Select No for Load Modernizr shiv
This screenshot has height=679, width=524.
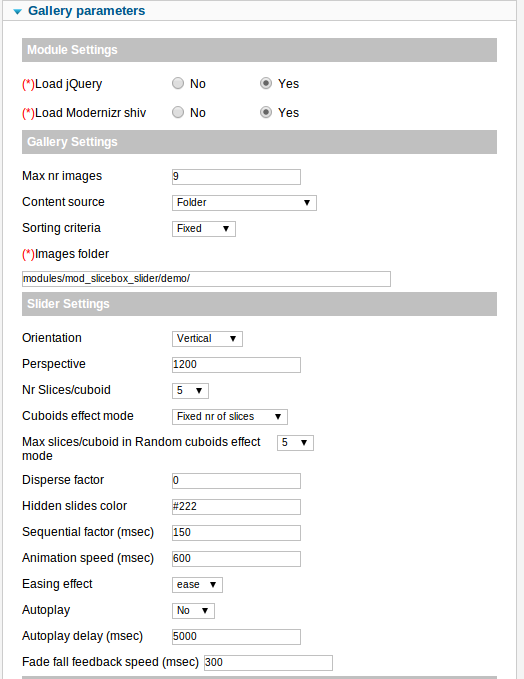178,113
